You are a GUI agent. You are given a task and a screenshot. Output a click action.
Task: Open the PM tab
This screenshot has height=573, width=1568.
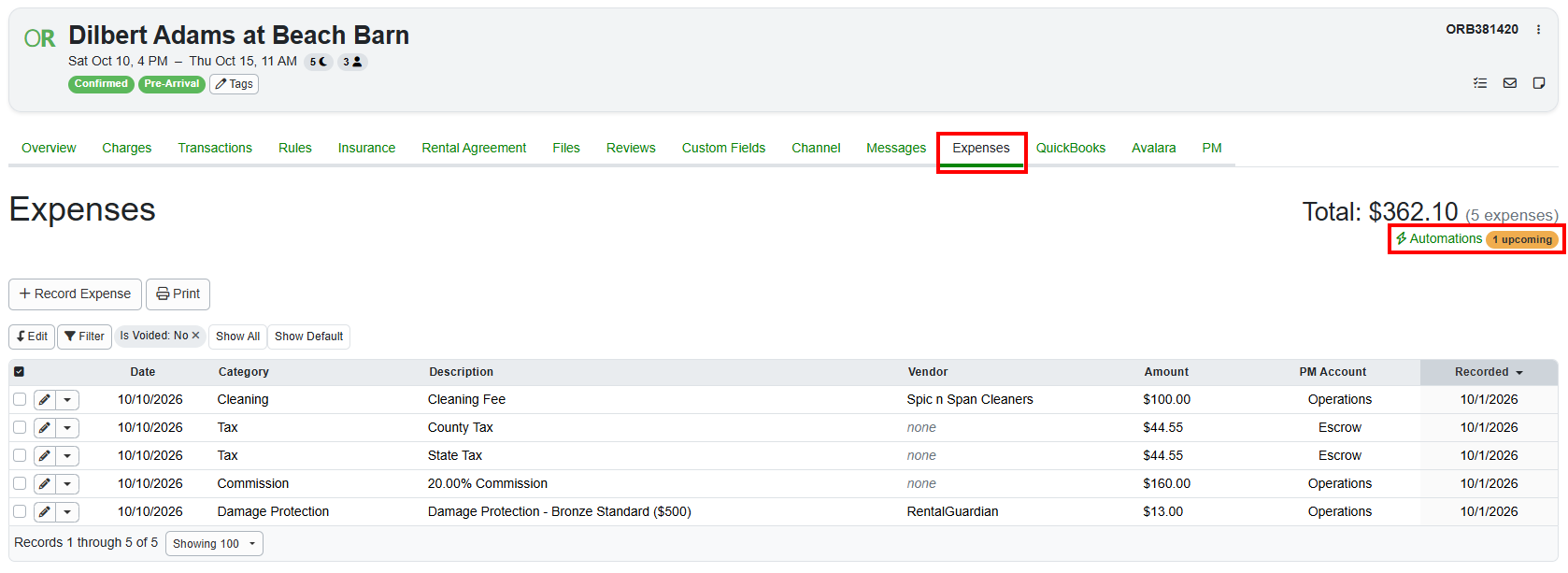click(x=1212, y=148)
